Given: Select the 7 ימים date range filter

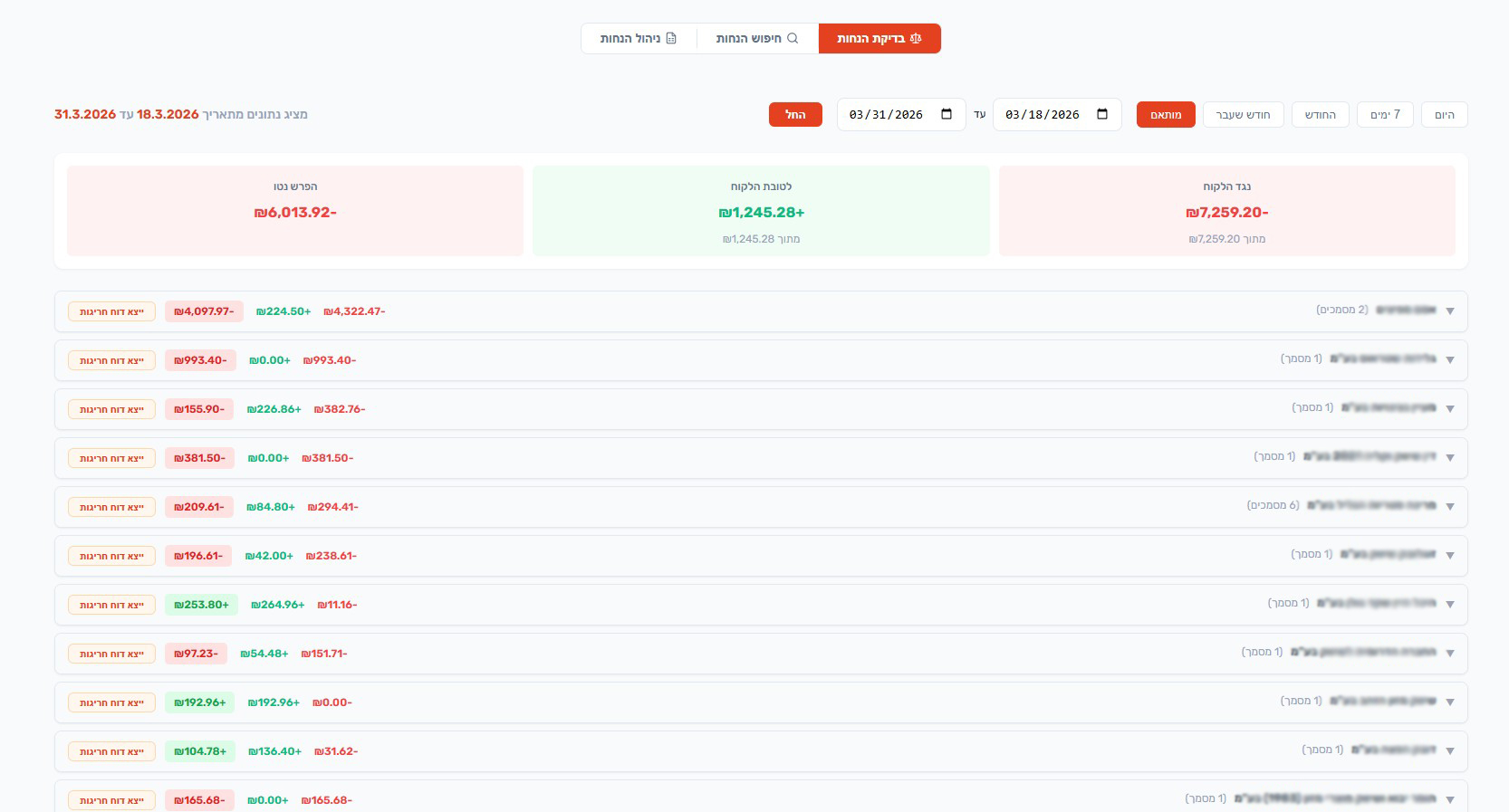Looking at the screenshot, I should [x=1386, y=115].
